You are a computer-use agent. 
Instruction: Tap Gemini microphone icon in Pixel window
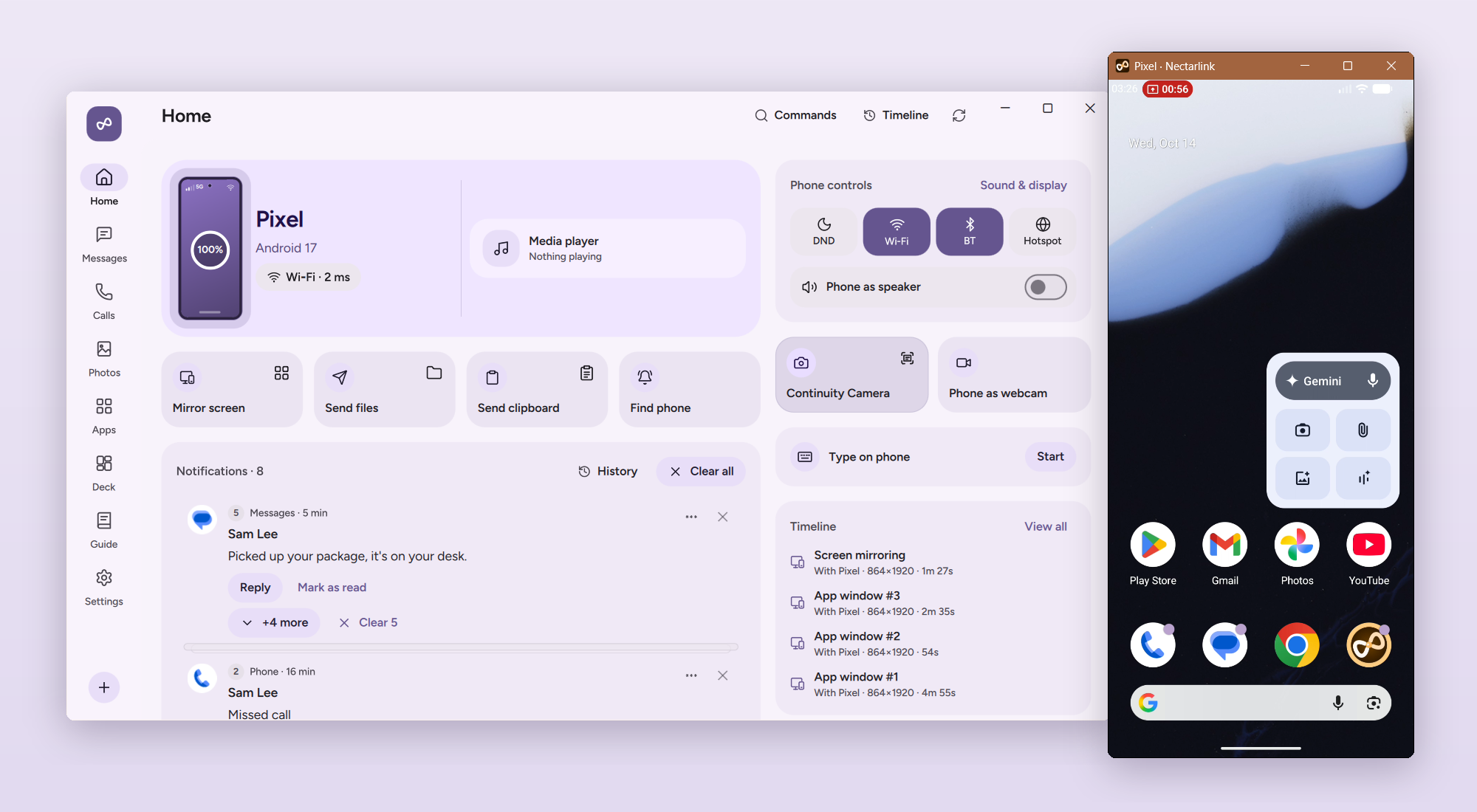[1372, 381]
